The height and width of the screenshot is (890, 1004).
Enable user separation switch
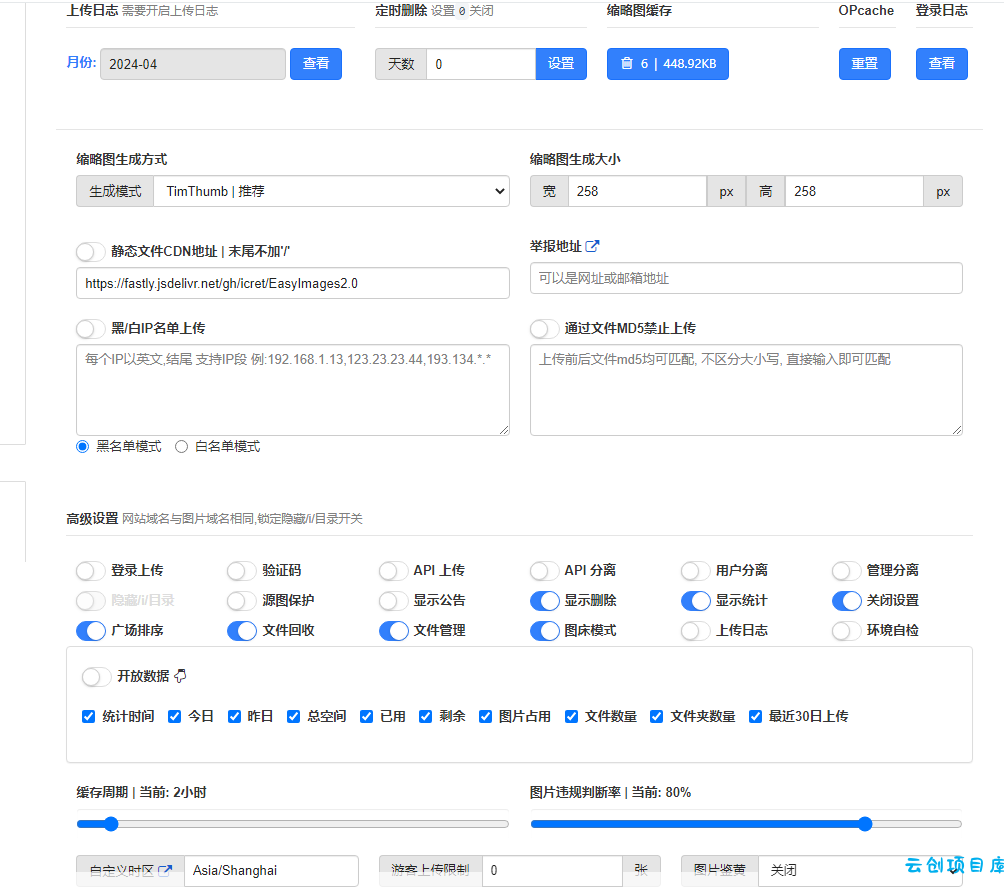pyautogui.click(x=695, y=570)
